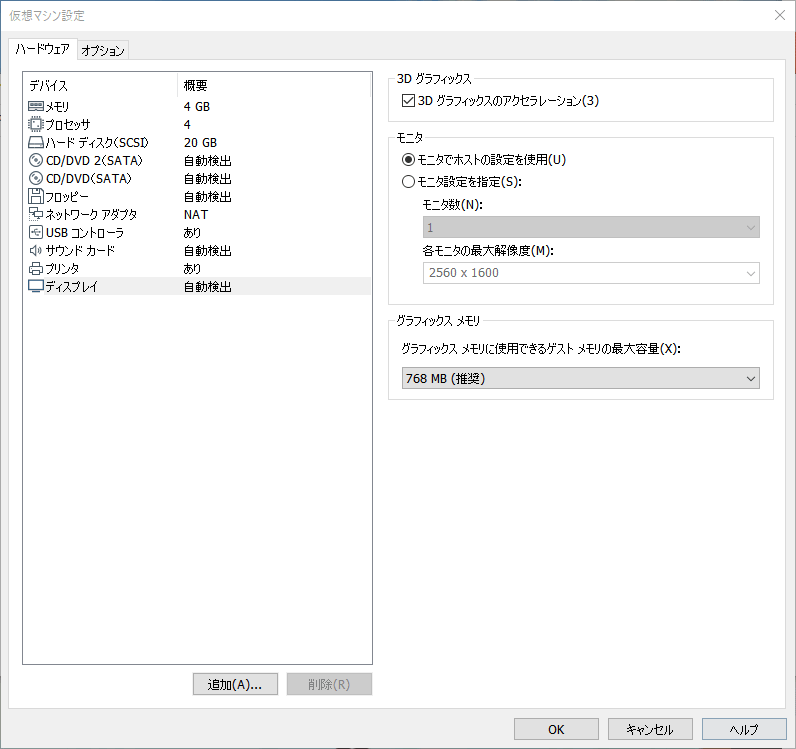The height and width of the screenshot is (749, 796).
Task: Click the フロッピー device name text
Action: click(67, 197)
